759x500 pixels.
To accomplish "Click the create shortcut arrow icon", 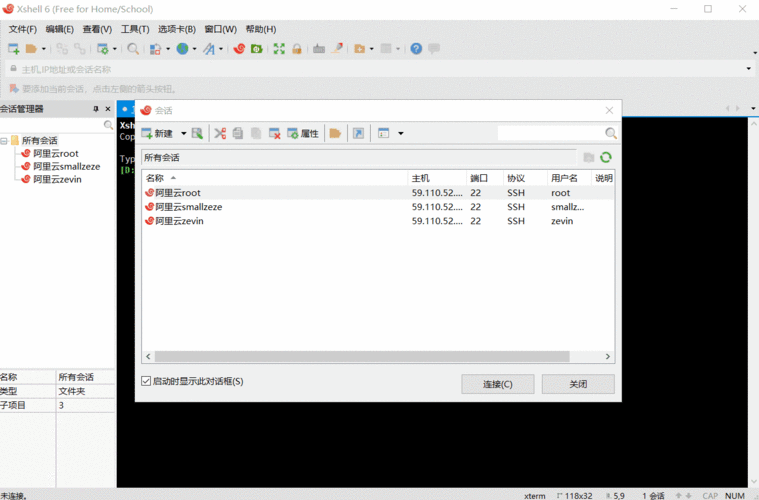I will click(x=358, y=133).
